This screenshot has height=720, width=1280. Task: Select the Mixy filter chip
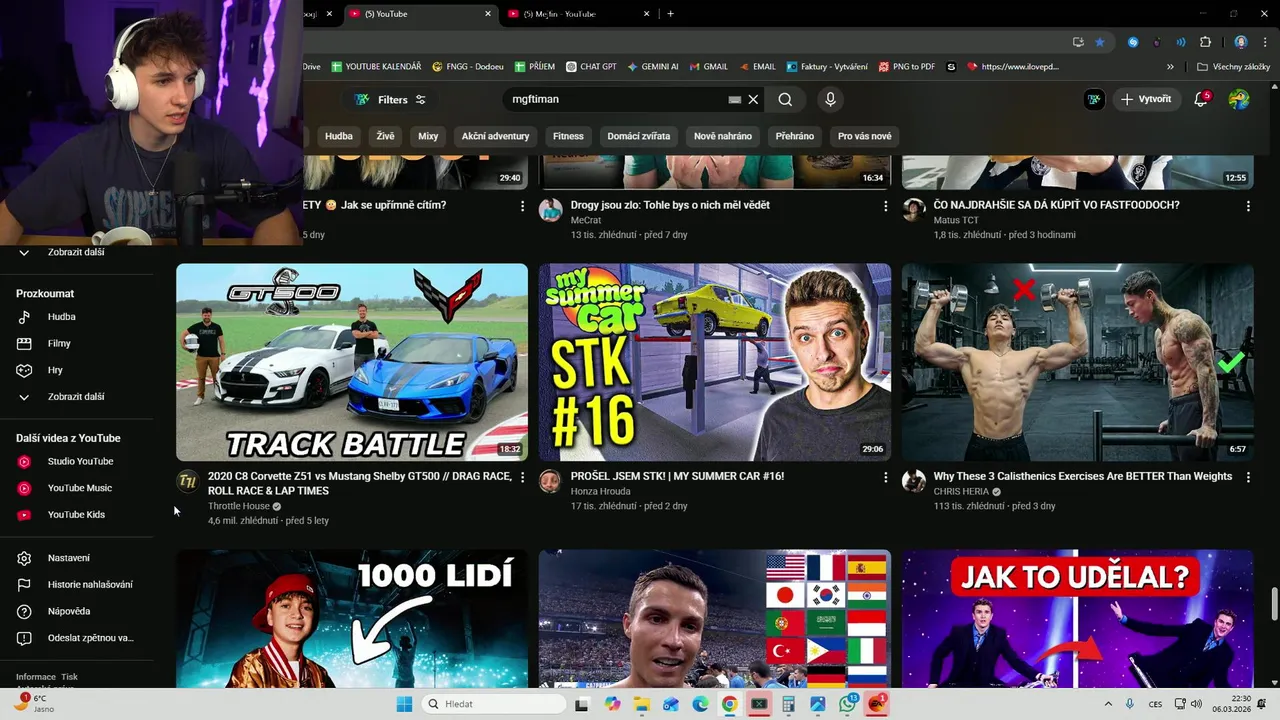428,136
